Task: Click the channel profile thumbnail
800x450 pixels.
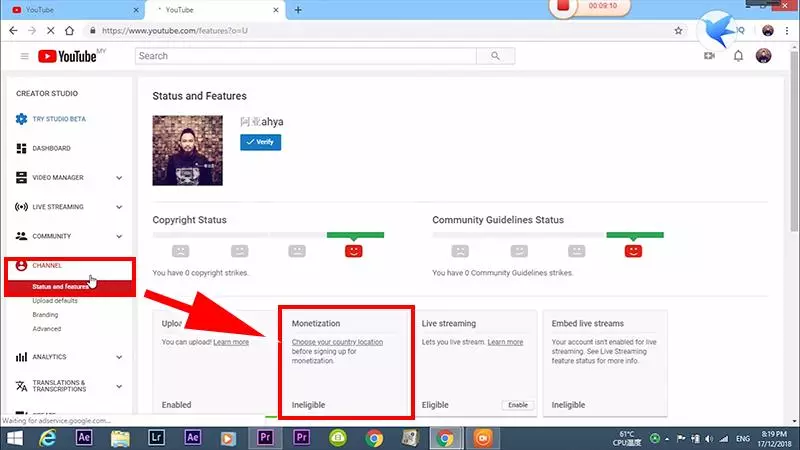Action: click(187, 151)
